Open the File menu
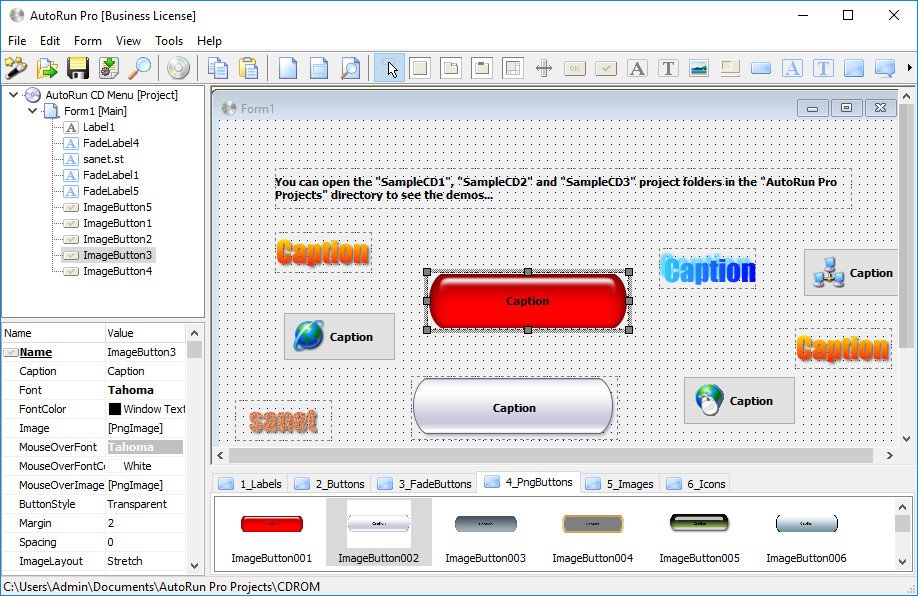 click(x=17, y=40)
